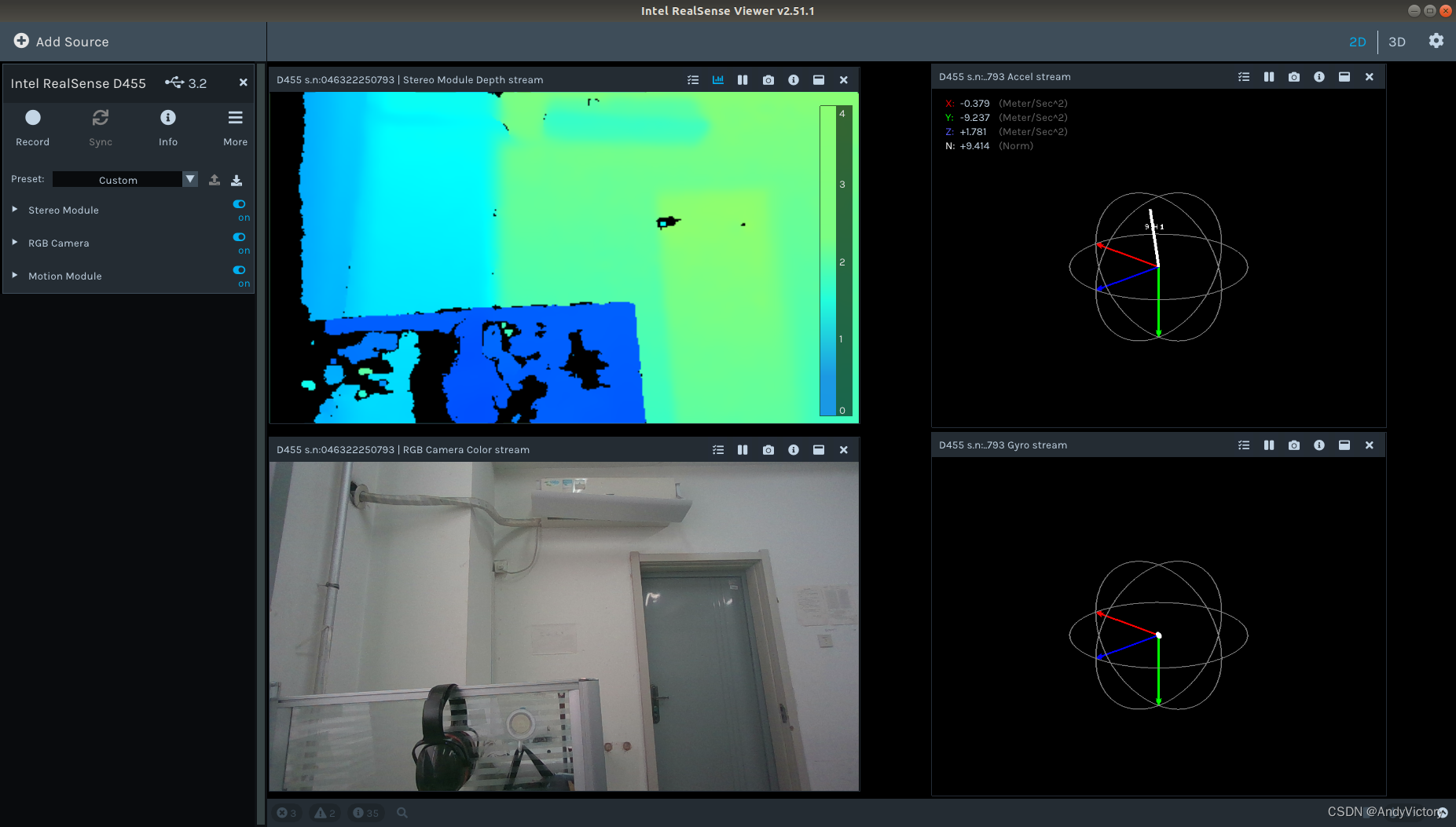Image resolution: width=1456 pixels, height=827 pixels.
Task: Show Gyro stream info
Action: [1319, 445]
